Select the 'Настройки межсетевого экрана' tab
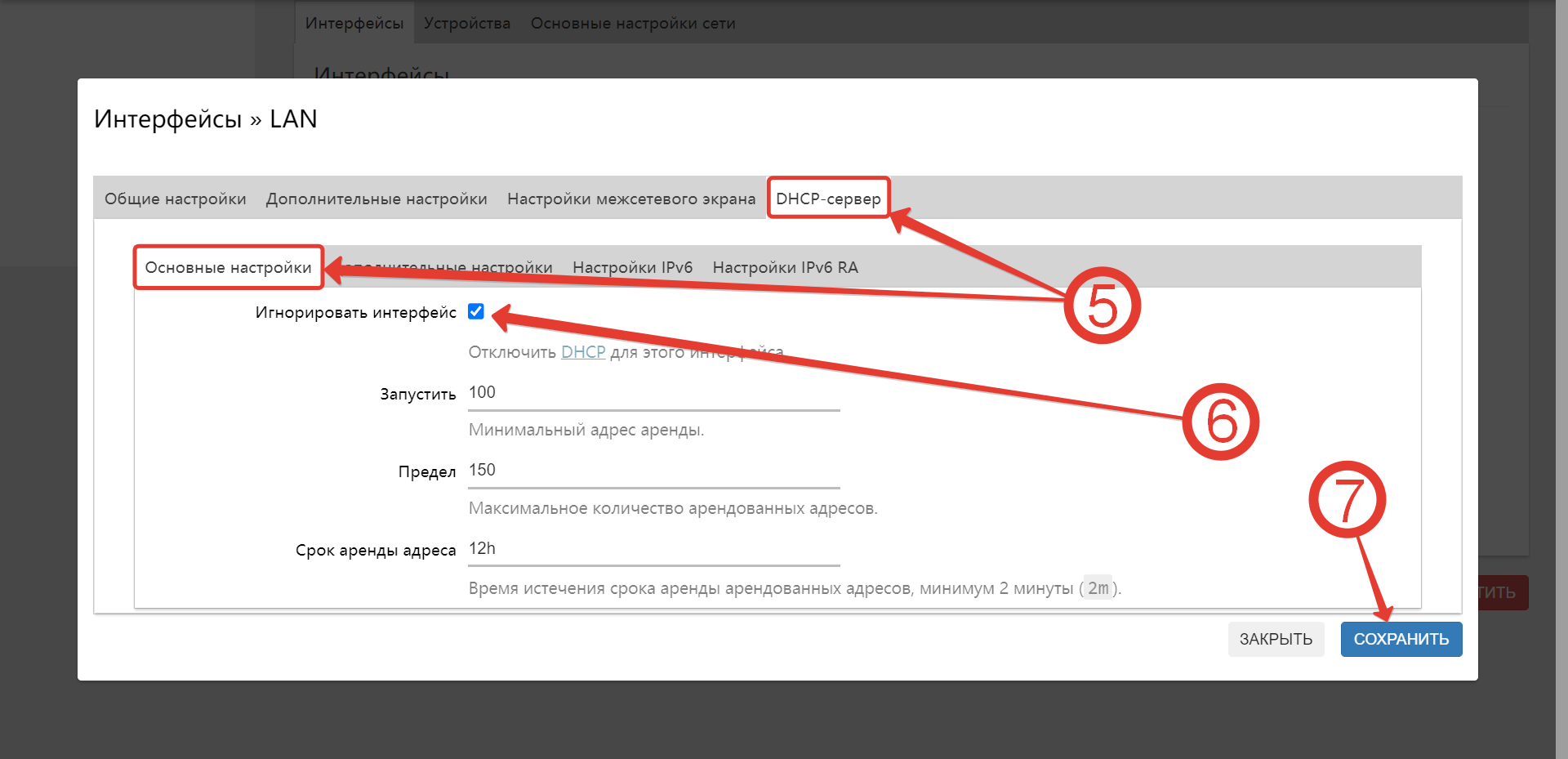This screenshot has width=1568, height=759. click(630, 198)
